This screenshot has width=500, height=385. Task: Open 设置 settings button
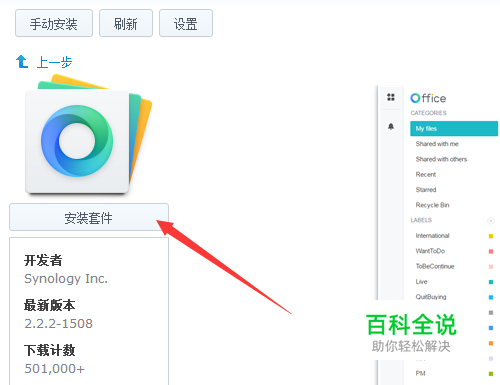186,23
